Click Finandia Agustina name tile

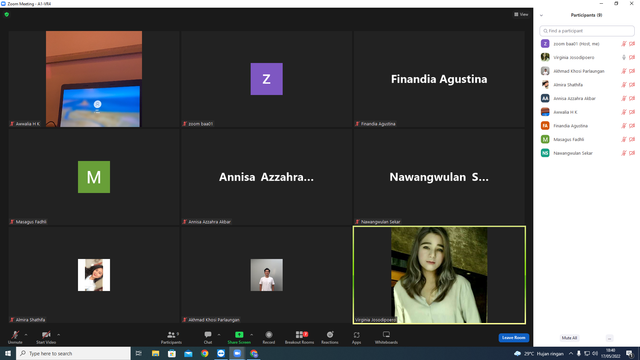pos(439,79)
